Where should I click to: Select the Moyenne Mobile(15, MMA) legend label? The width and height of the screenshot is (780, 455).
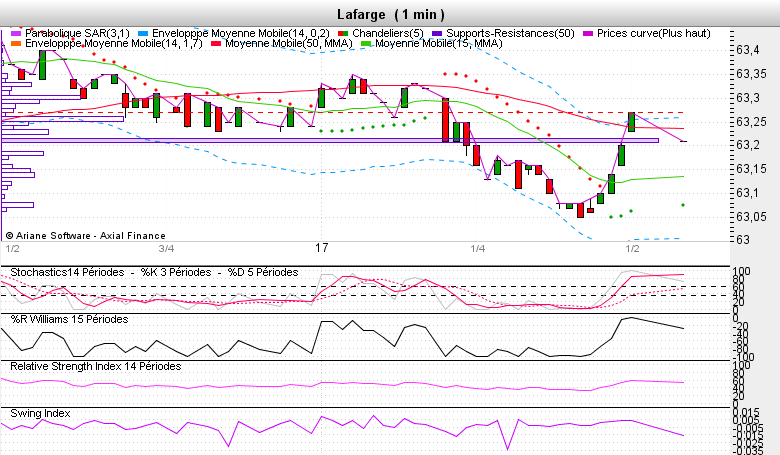point(439,43)
